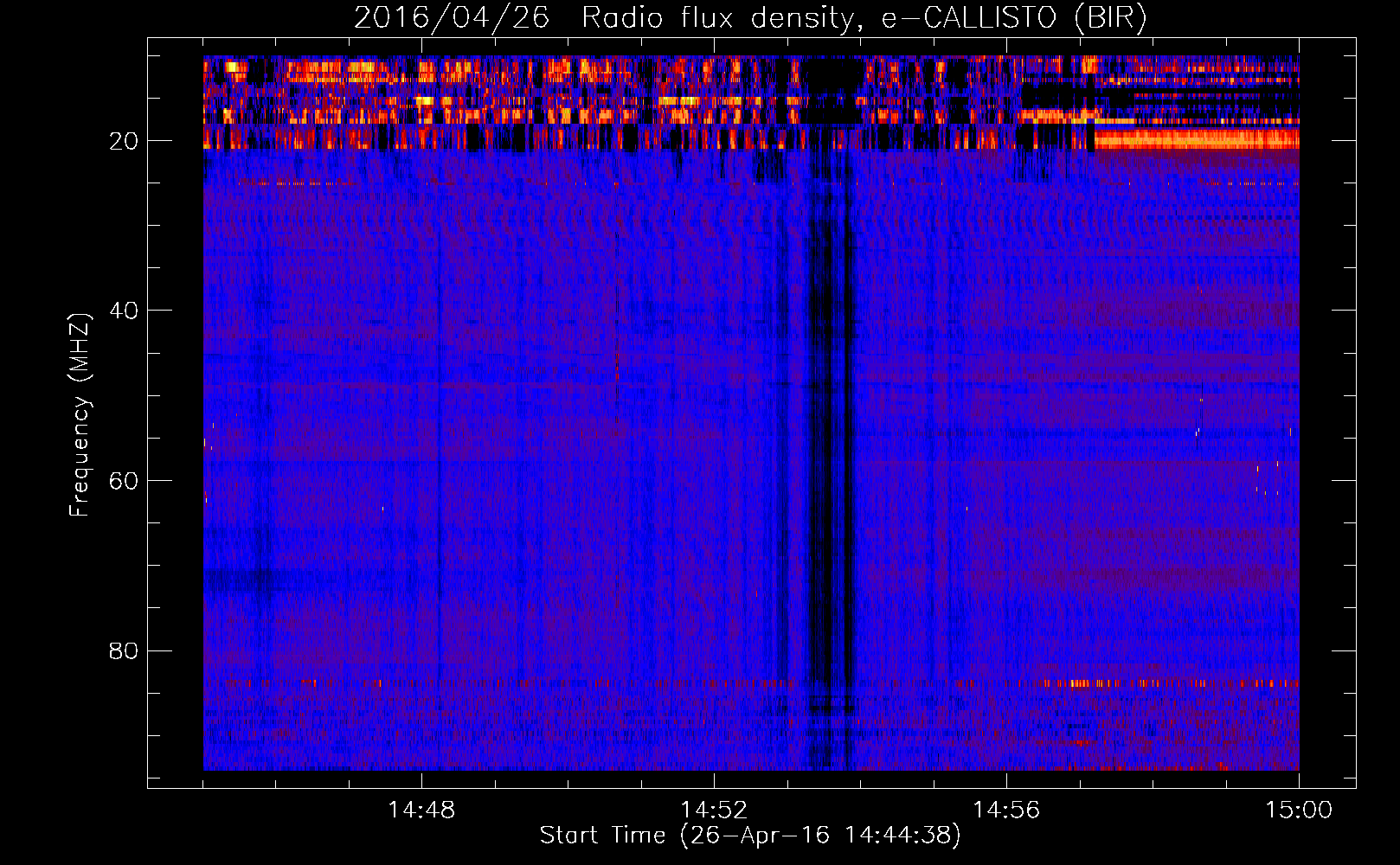Click the "Start Time (26-Apr-16 14:44:38)" x-axis label
The image size is (1400, 865).
(750, 836)
